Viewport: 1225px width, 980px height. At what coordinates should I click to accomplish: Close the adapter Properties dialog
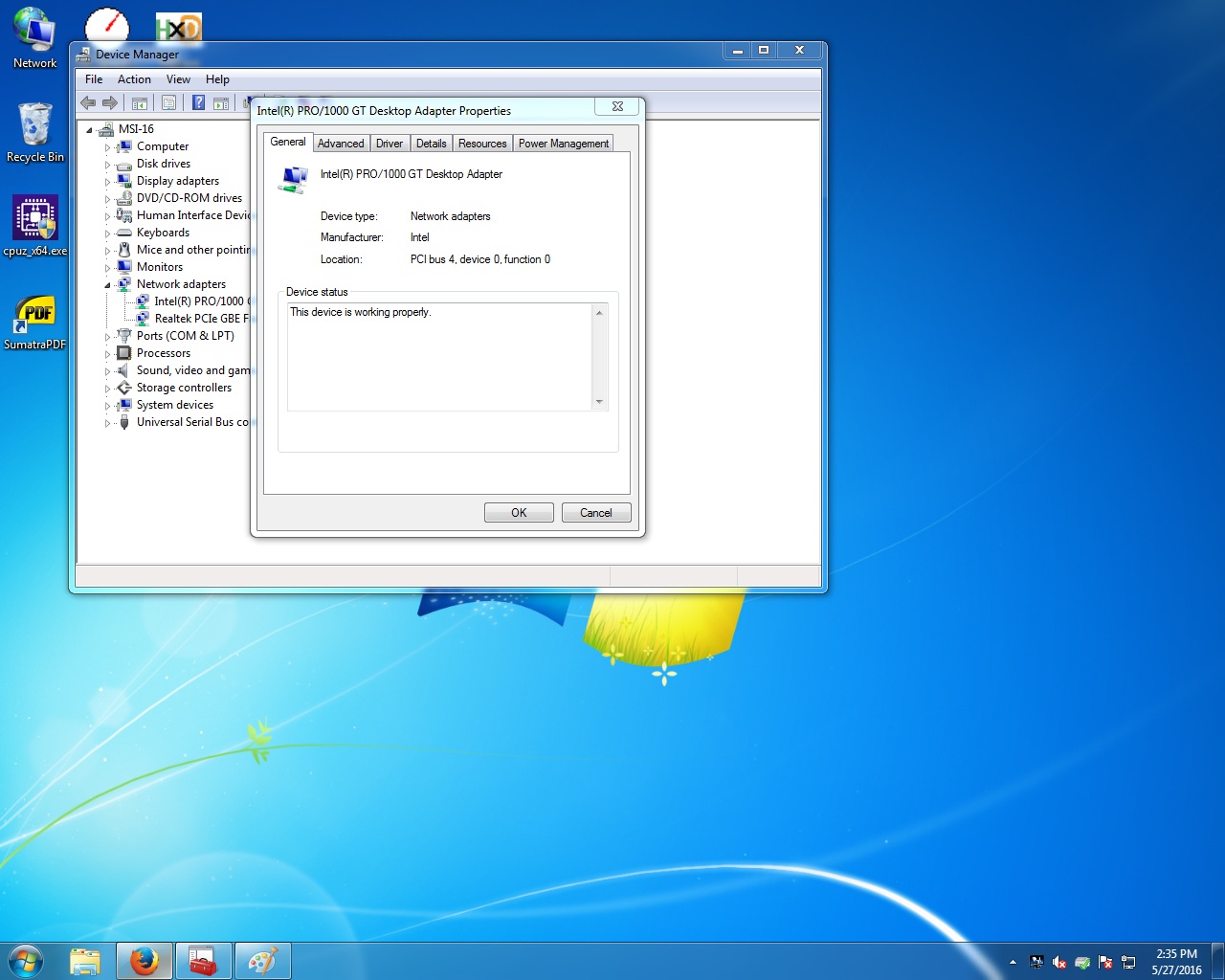(x=617, y=106)
